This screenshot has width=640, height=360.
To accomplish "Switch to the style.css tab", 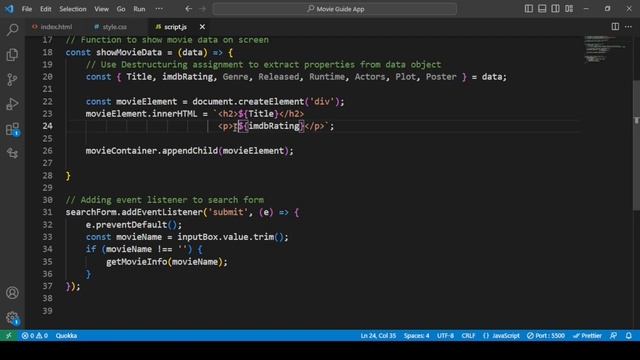I will pyautogui.click(x=111, y=27).
